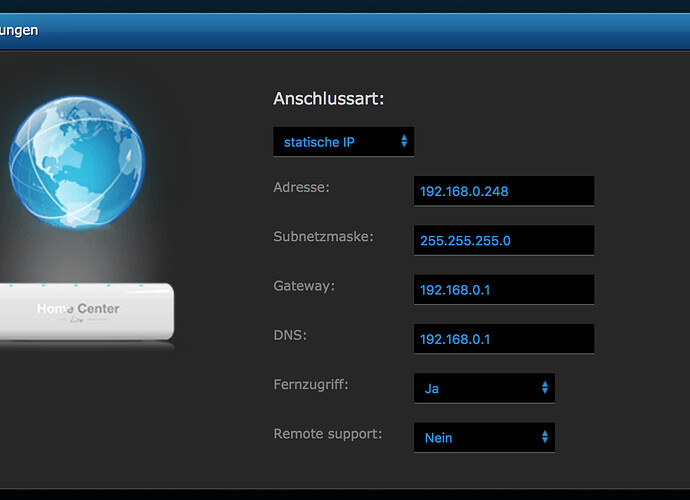Open the statische IP connection type dropdown
This screenshot has height=500, width=690.
(x=343, y=142)
